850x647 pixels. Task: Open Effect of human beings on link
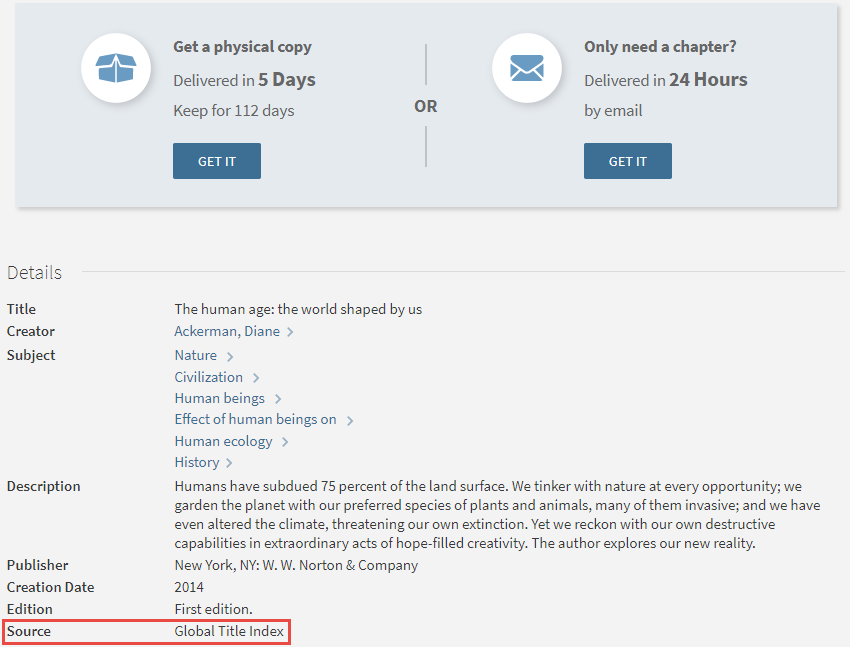click(x=255, y=419)
